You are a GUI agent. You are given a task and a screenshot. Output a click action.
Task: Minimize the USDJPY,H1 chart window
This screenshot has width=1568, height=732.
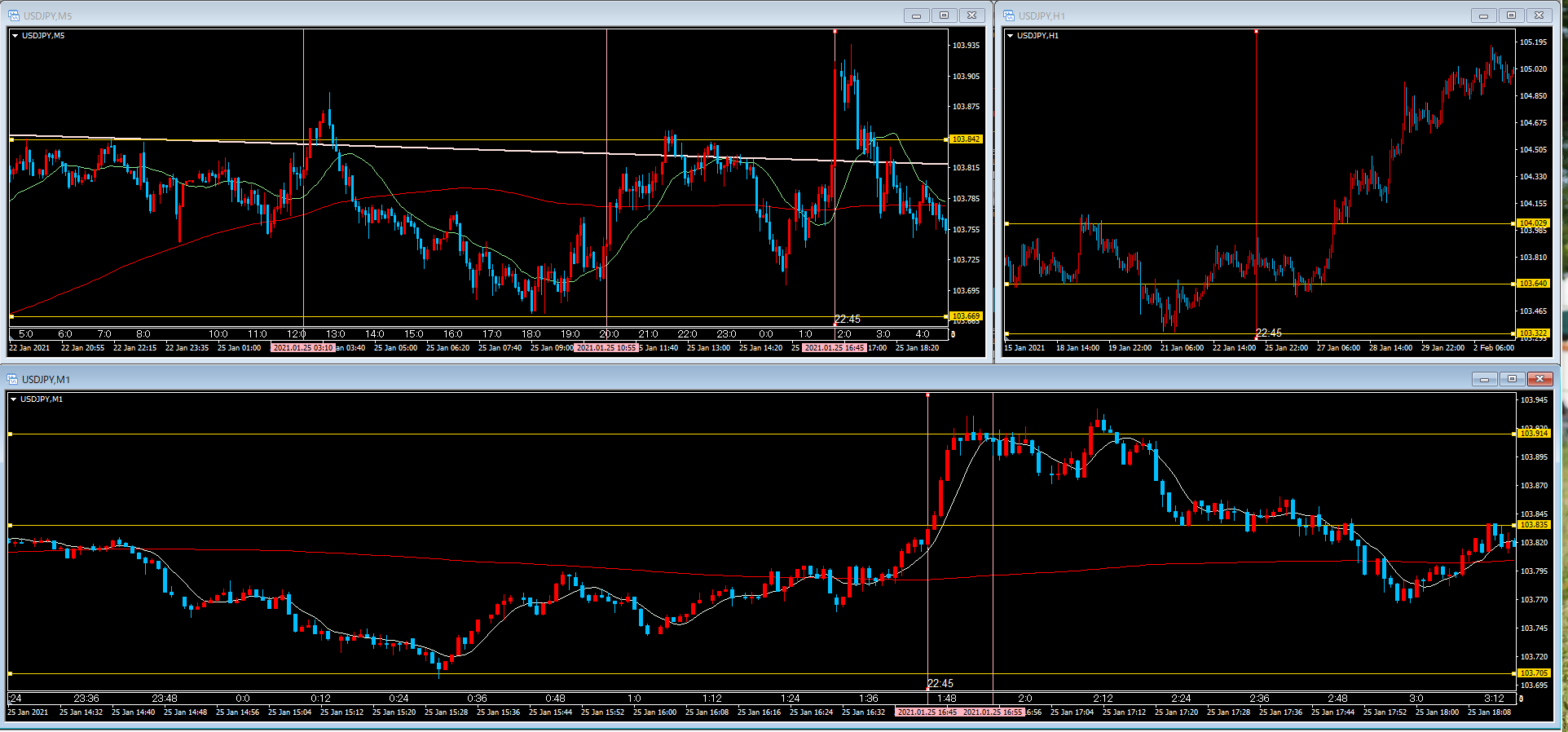(x=1483, y=15)
